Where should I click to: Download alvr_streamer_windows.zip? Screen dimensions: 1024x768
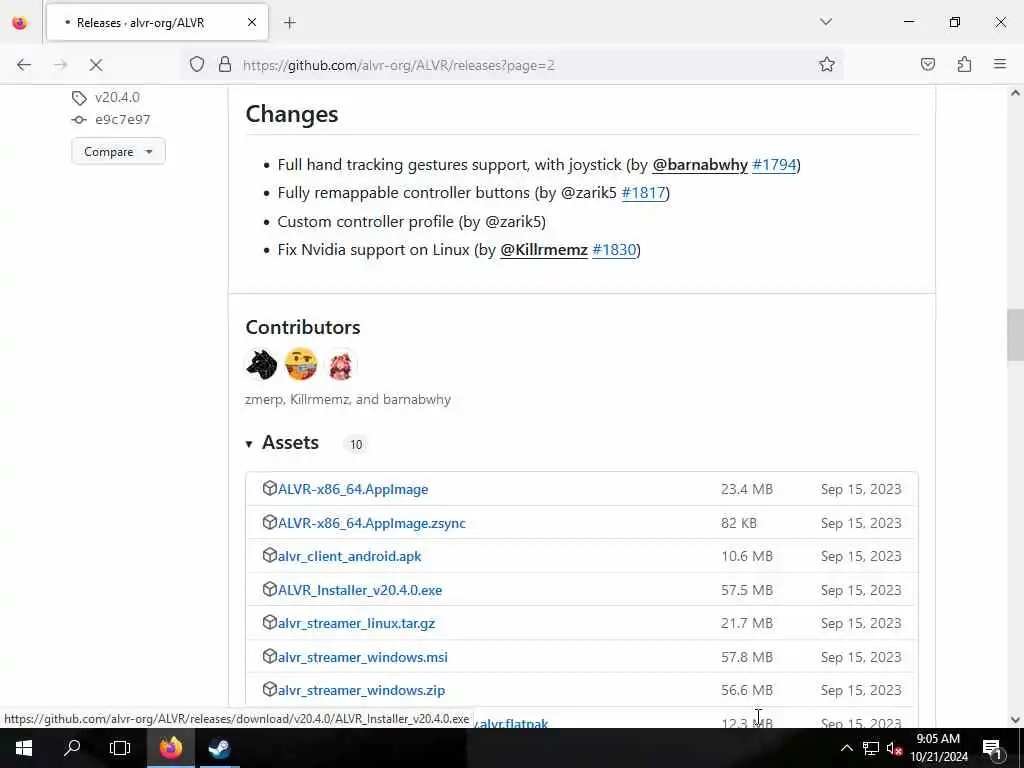click(x=361, y=691)
